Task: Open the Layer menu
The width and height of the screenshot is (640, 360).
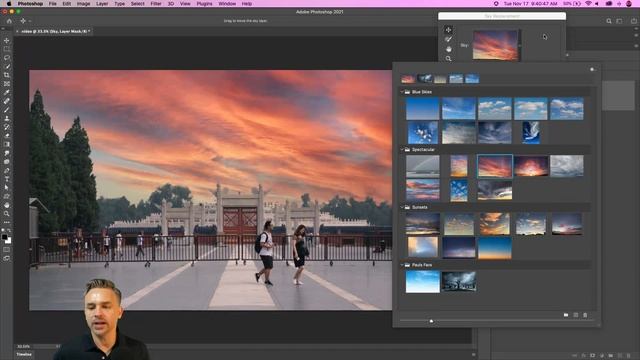Action: 102,4
